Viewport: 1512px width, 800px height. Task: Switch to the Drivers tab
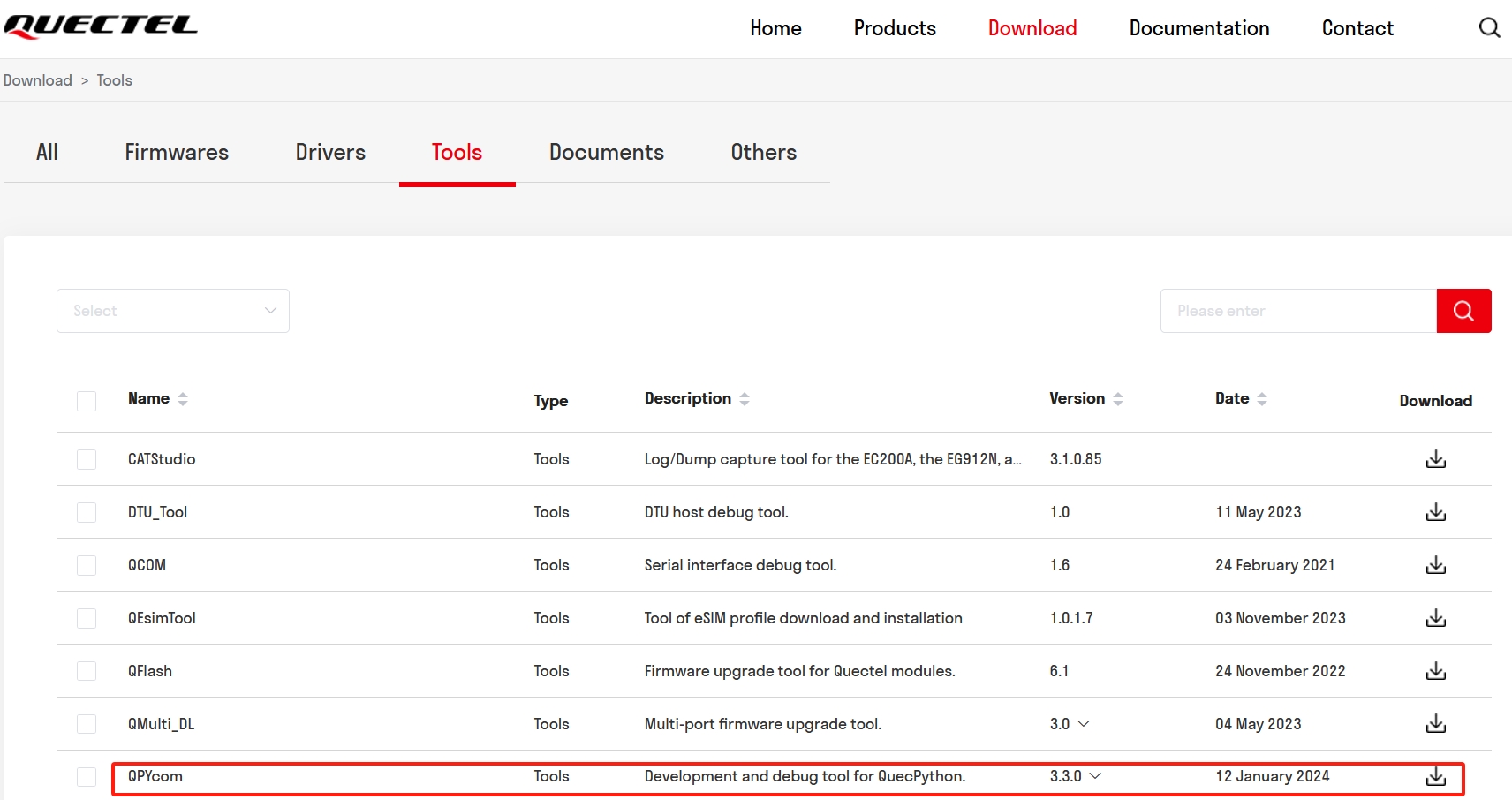[x=330, y=152]
